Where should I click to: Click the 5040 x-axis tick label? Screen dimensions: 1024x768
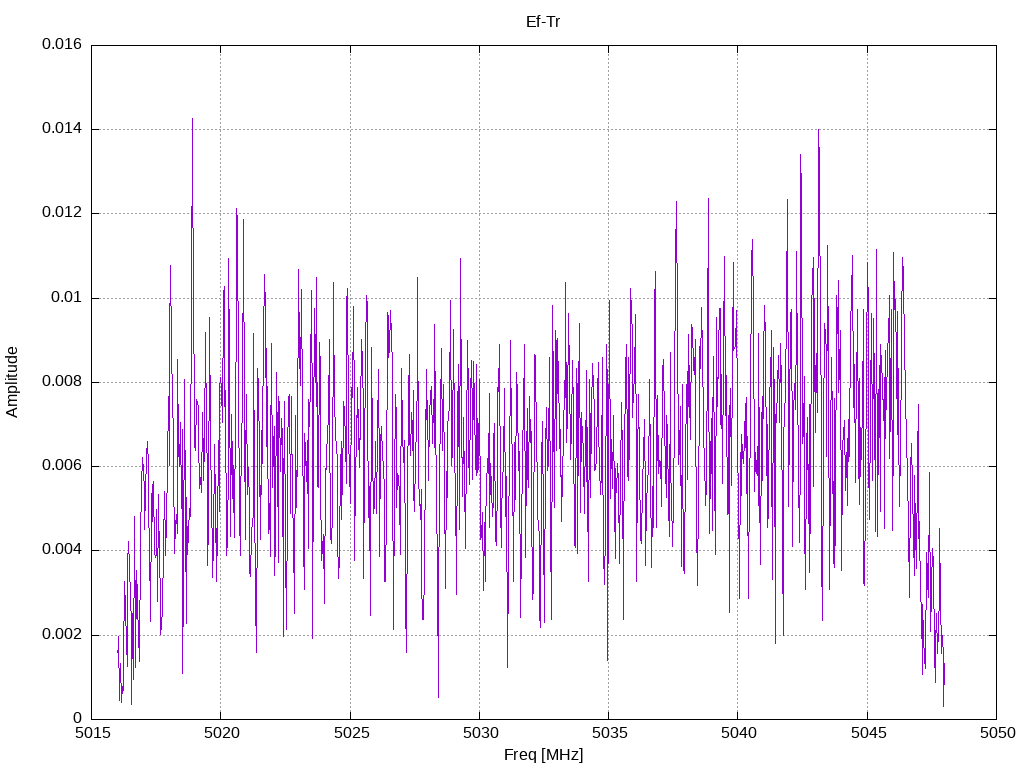(x=739, y=733)
